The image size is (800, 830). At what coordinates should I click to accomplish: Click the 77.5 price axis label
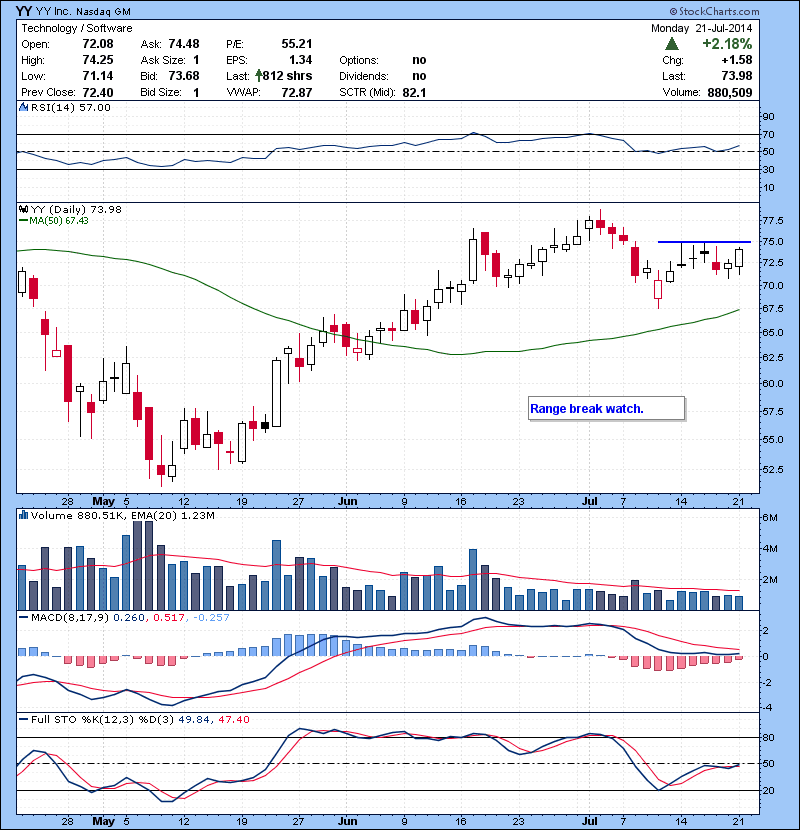coord(773,220)
